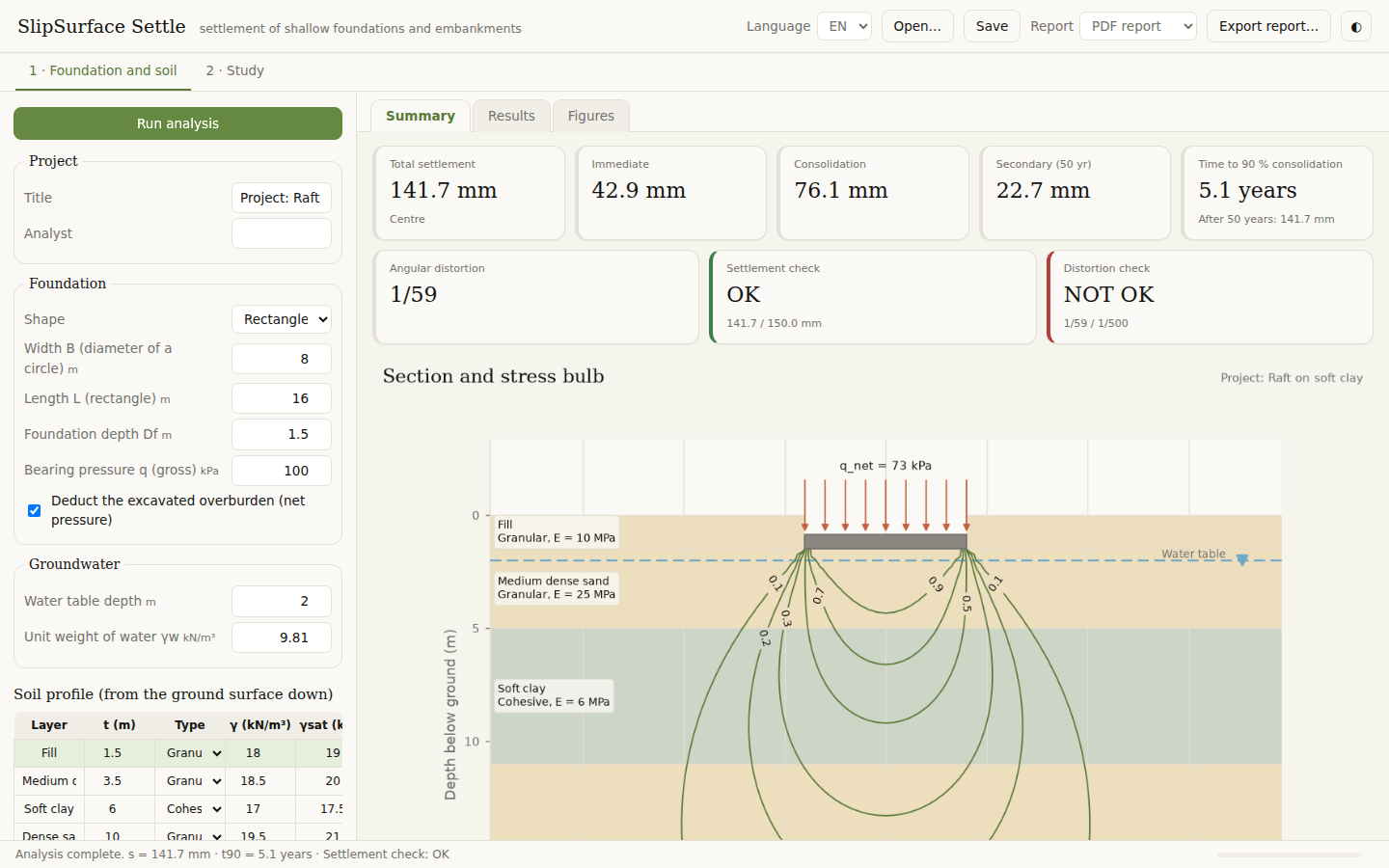Viewport: 1389px width, 868px height.
Task: Click the Open... button
Action: [x=917, y=26]
